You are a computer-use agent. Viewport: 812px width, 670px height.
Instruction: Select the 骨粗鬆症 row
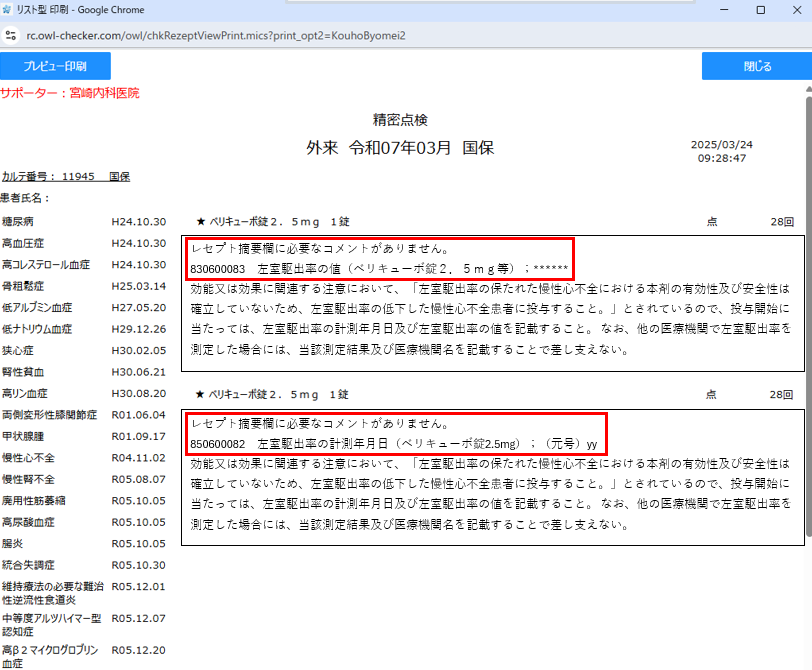point(84,286)
